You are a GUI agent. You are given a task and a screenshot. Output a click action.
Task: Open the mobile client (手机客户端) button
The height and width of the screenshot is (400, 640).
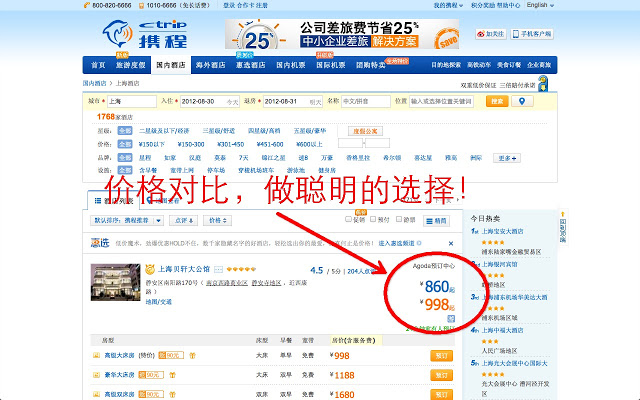(x=532, y=34)
